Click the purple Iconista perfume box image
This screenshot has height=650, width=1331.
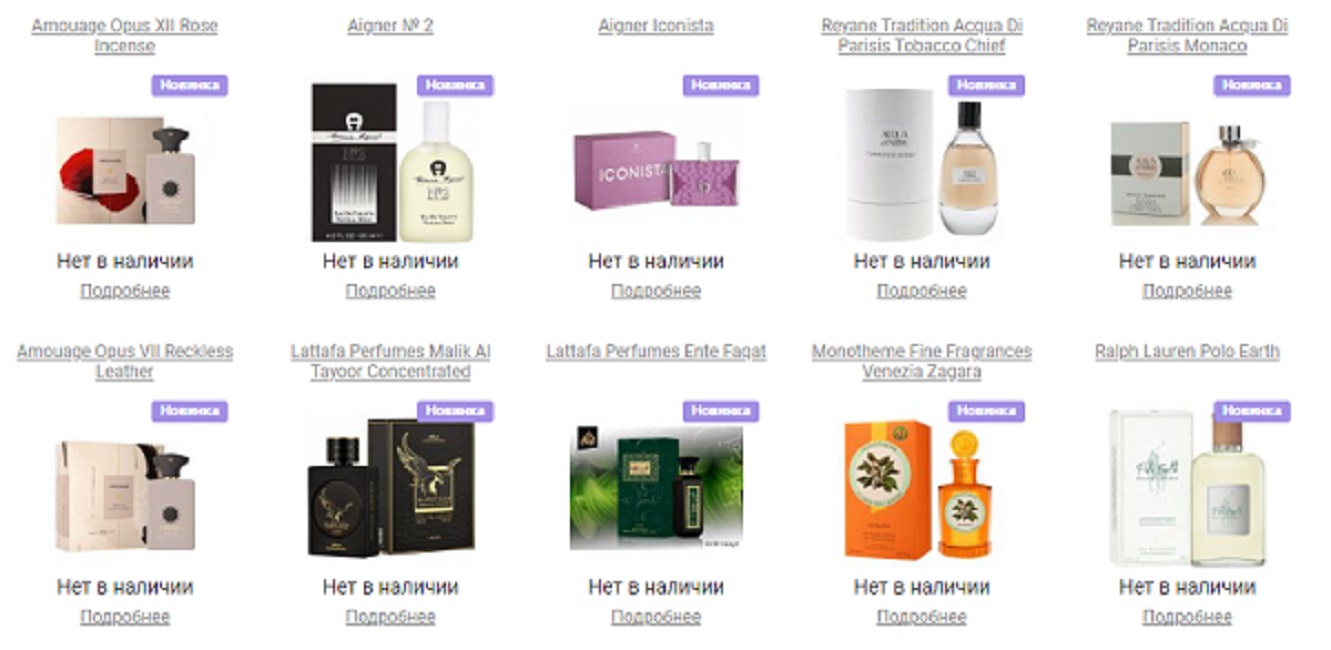(x=656, y=169)
